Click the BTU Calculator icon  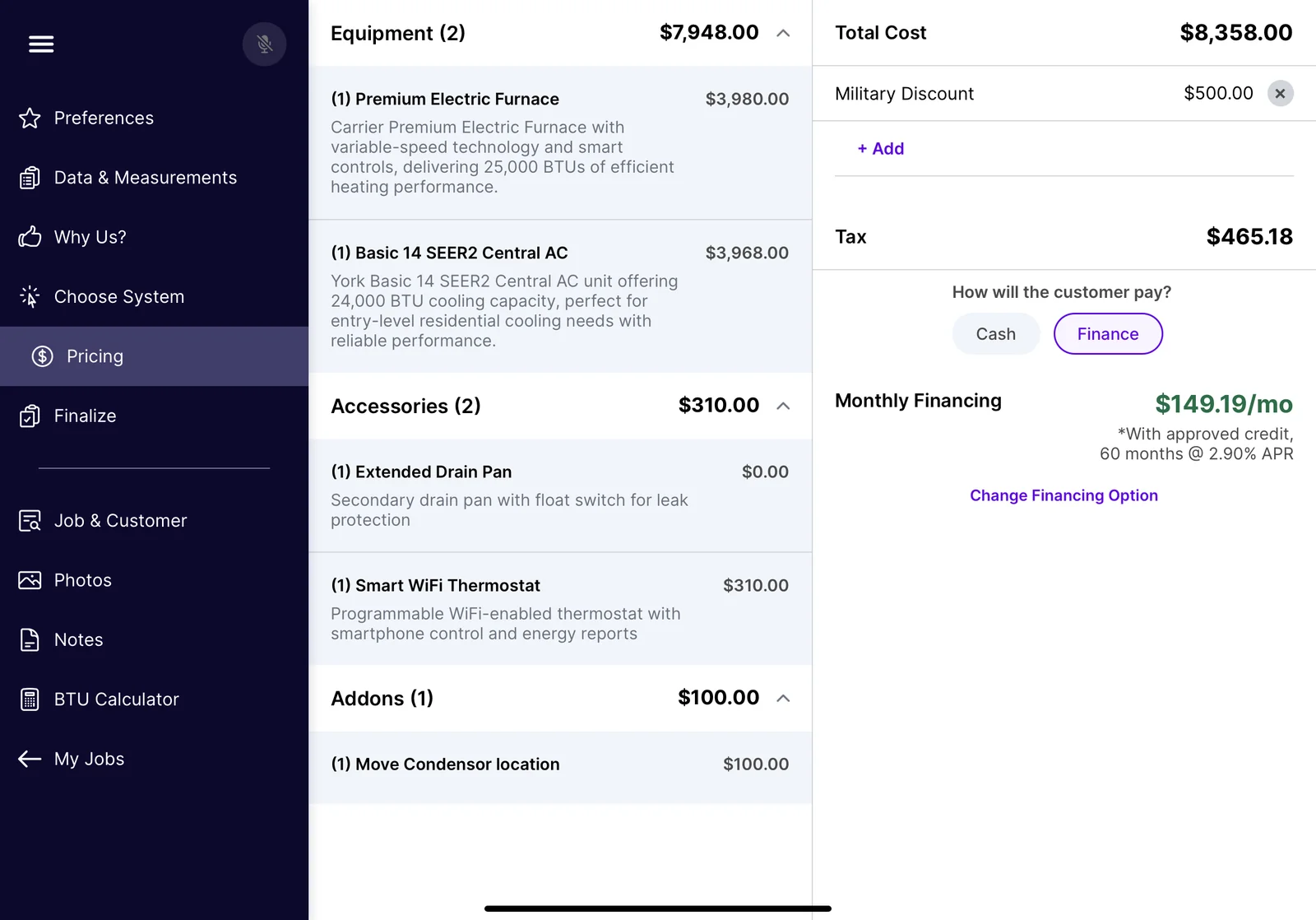(30, 699)
